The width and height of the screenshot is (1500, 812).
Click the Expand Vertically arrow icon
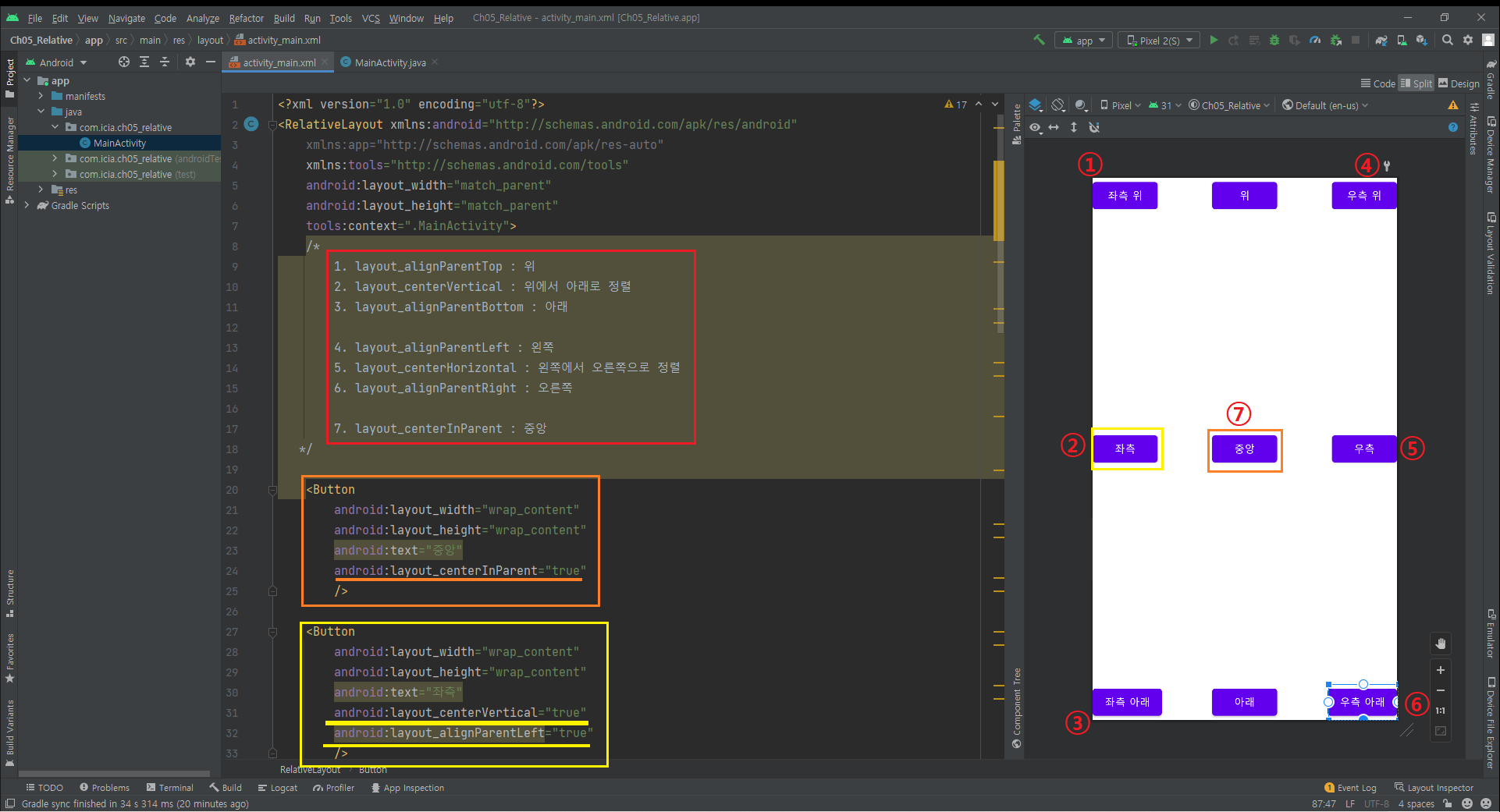click(x=1074, y=127)
